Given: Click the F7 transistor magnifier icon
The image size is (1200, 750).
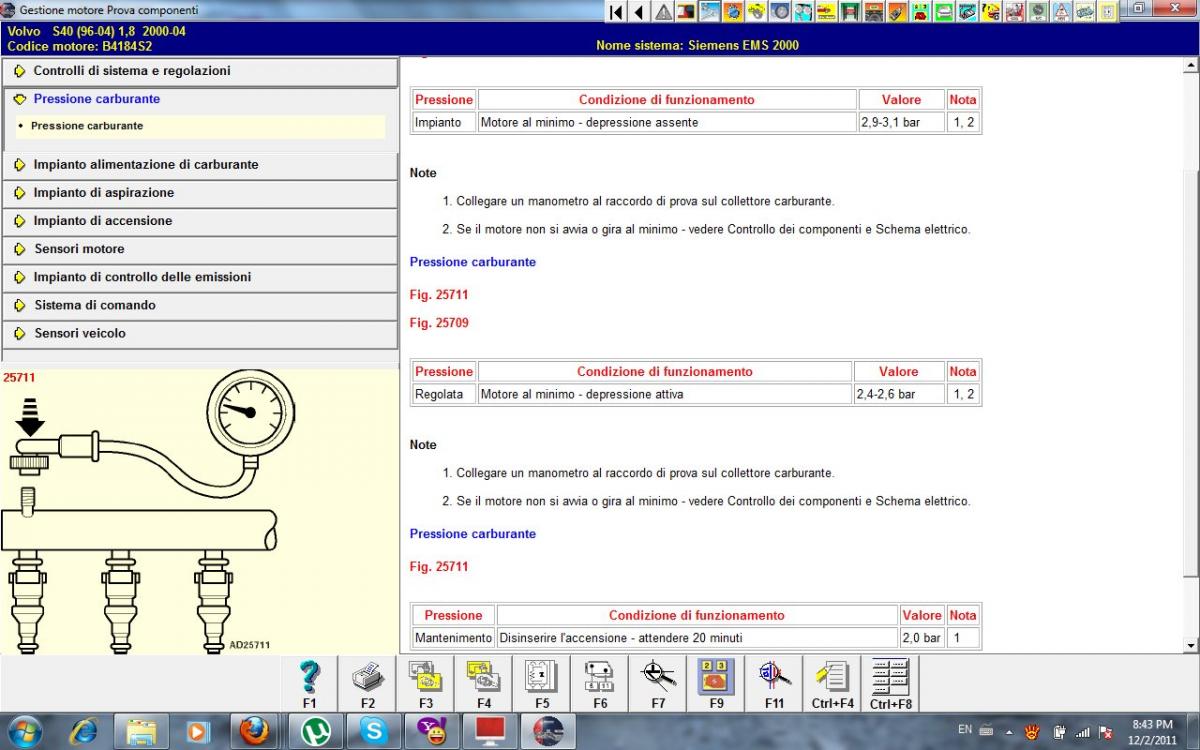Looking at the screenshot, I should [658, 684].
